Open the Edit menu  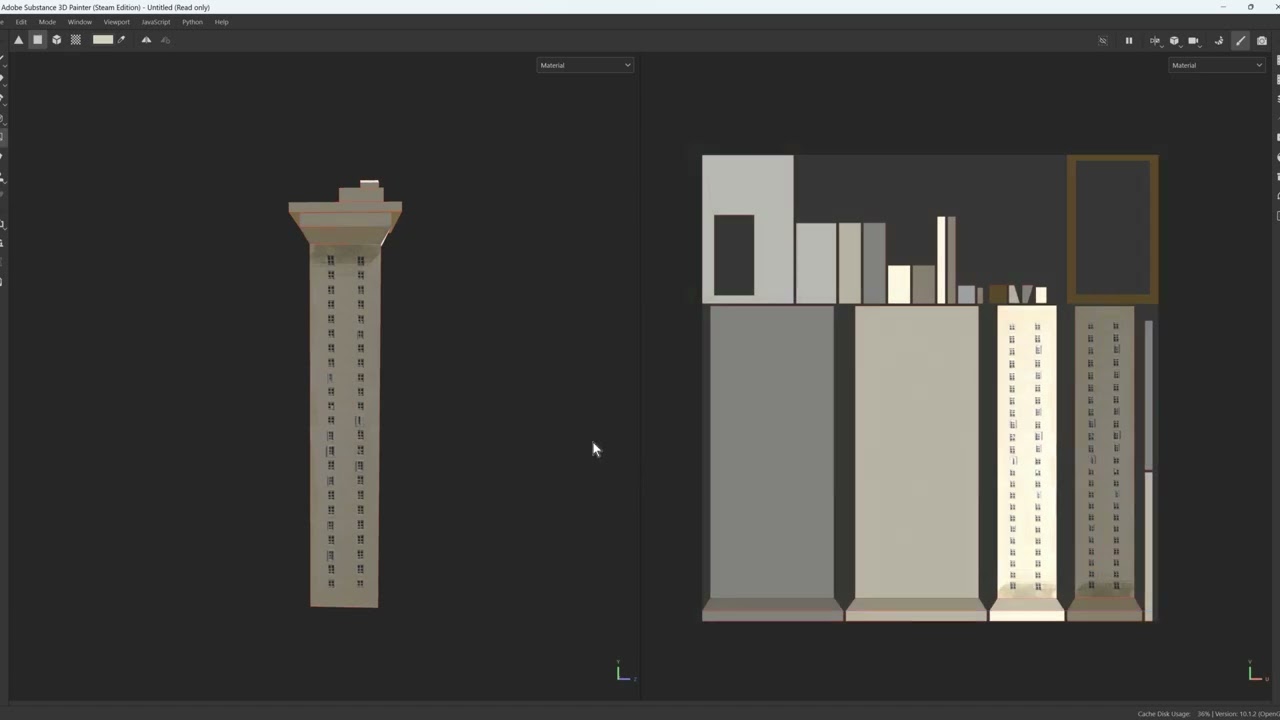[x=21, y=22]
